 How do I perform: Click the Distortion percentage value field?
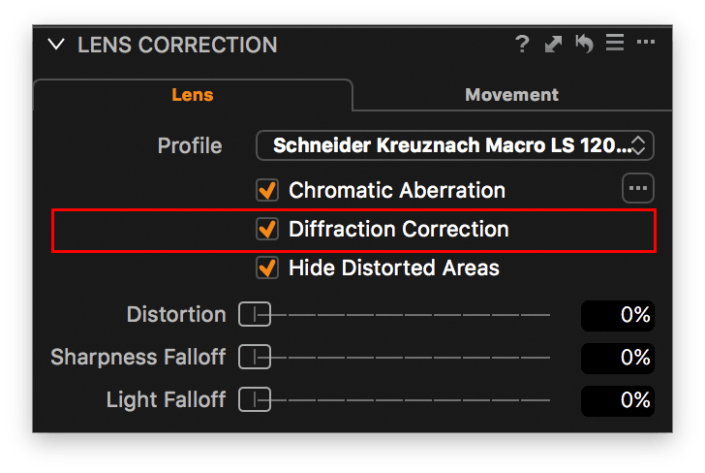coord(618,315)
